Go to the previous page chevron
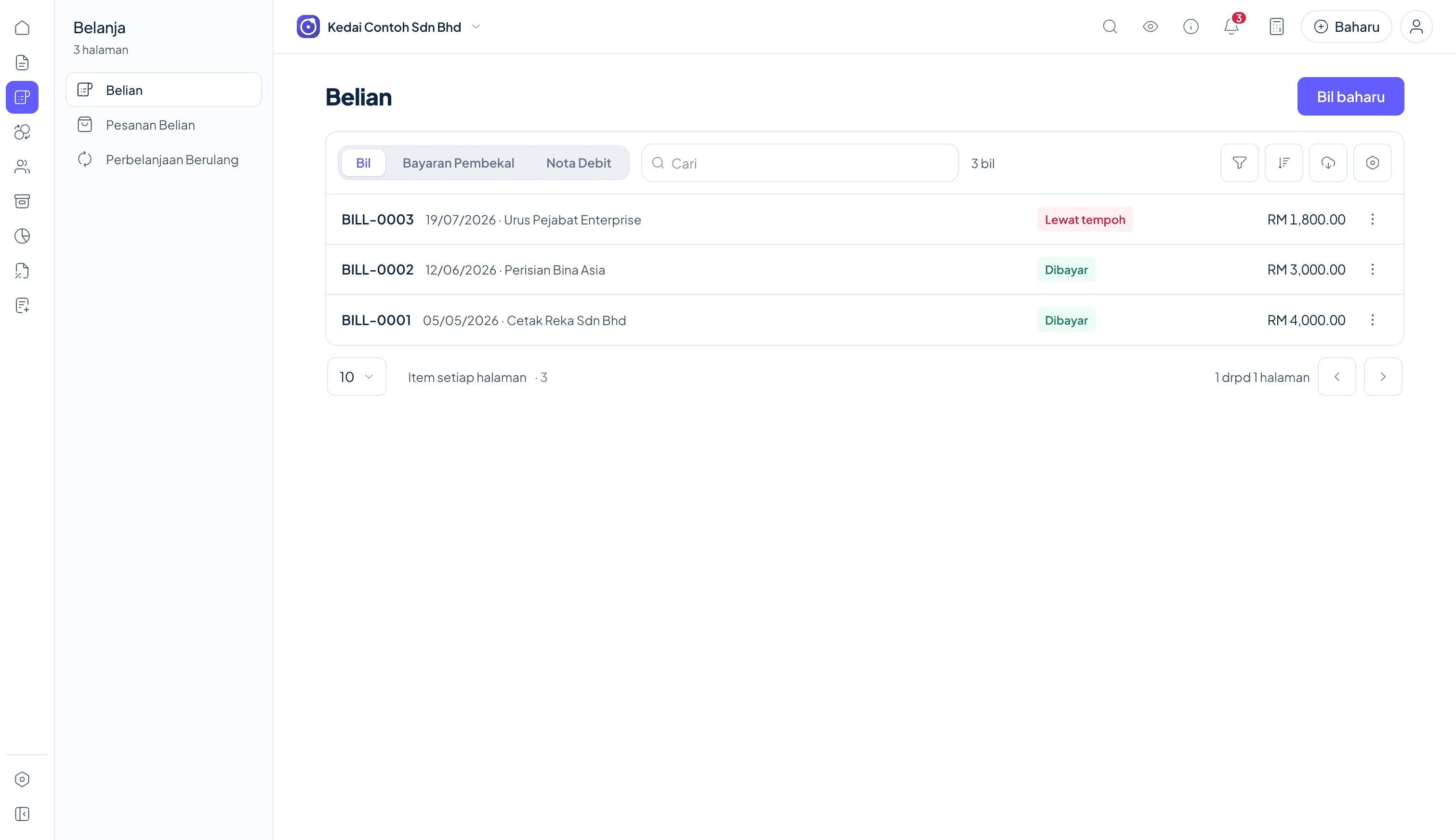1456x840 pixels. point(1337,377)
